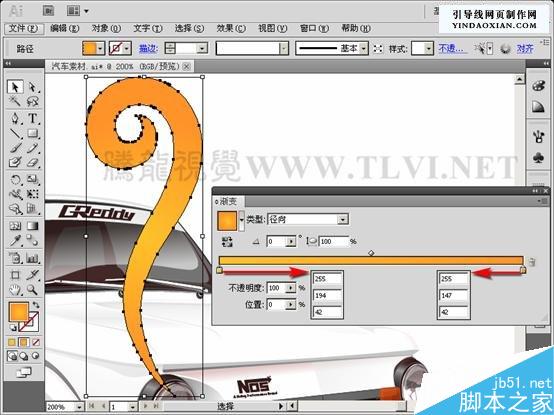
Task: Swap fill and stroke colors
Action: [36, 304]
